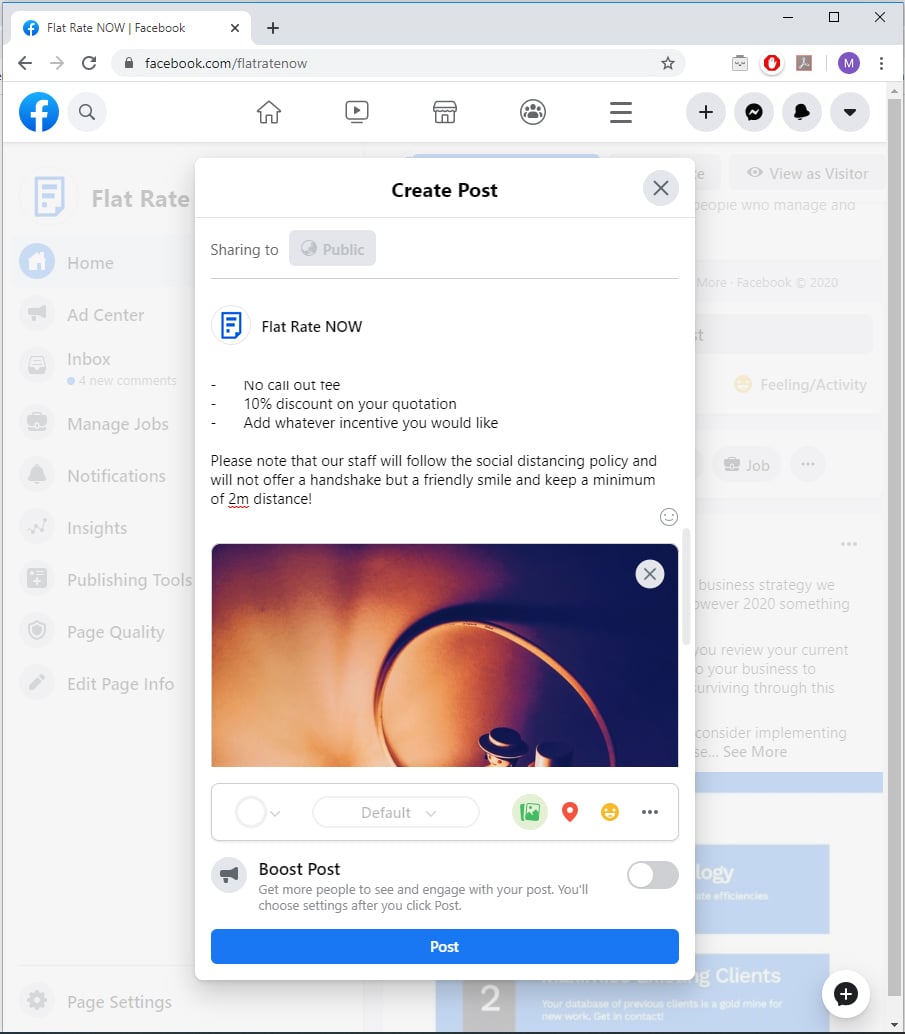This screenshot has width=905, height=1034.
Task: Click Feeling/Activity behind dialog
Action: 801,384
